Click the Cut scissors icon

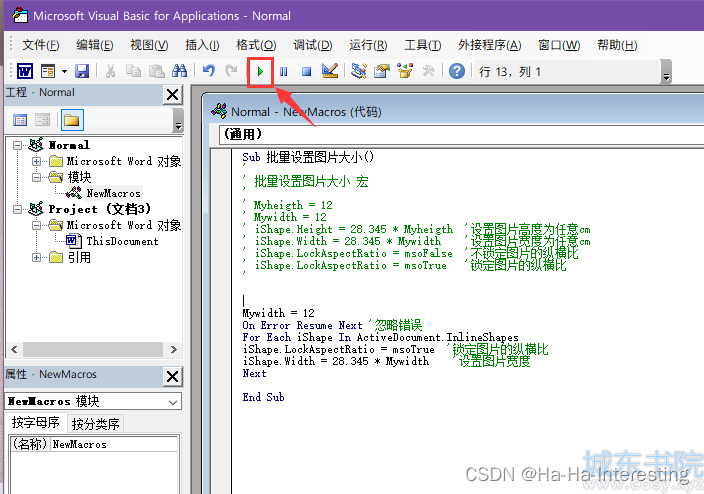click(x=110, y=71)
